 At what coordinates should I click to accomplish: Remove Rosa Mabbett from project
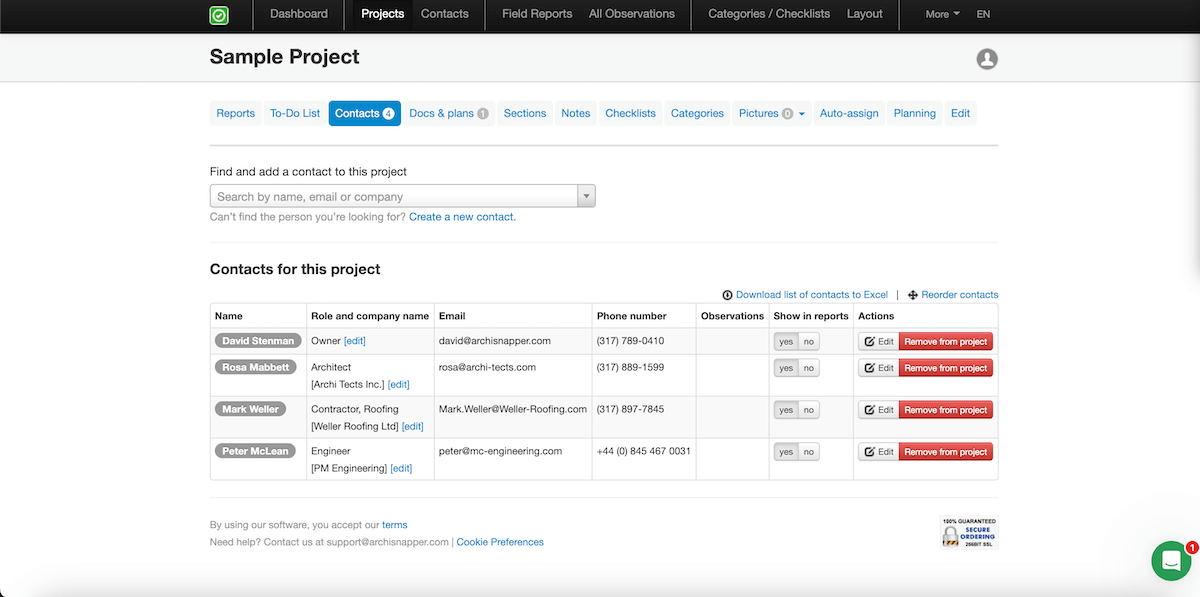tap(945, 368)
